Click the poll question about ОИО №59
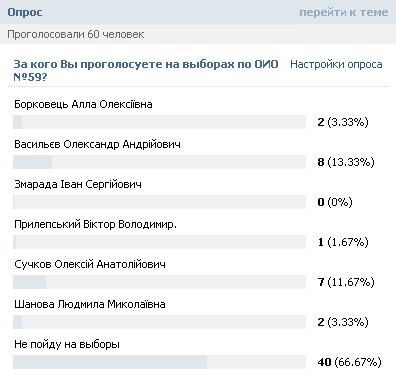 (146, 70)
